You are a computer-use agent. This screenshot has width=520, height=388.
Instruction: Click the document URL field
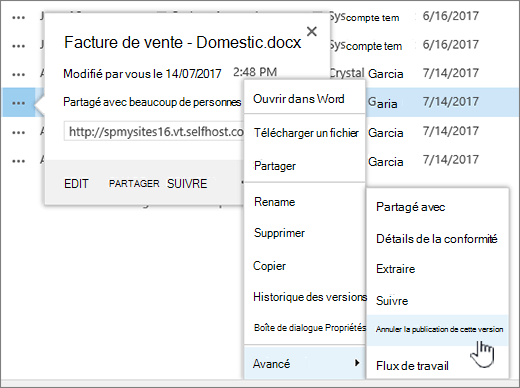154,132
